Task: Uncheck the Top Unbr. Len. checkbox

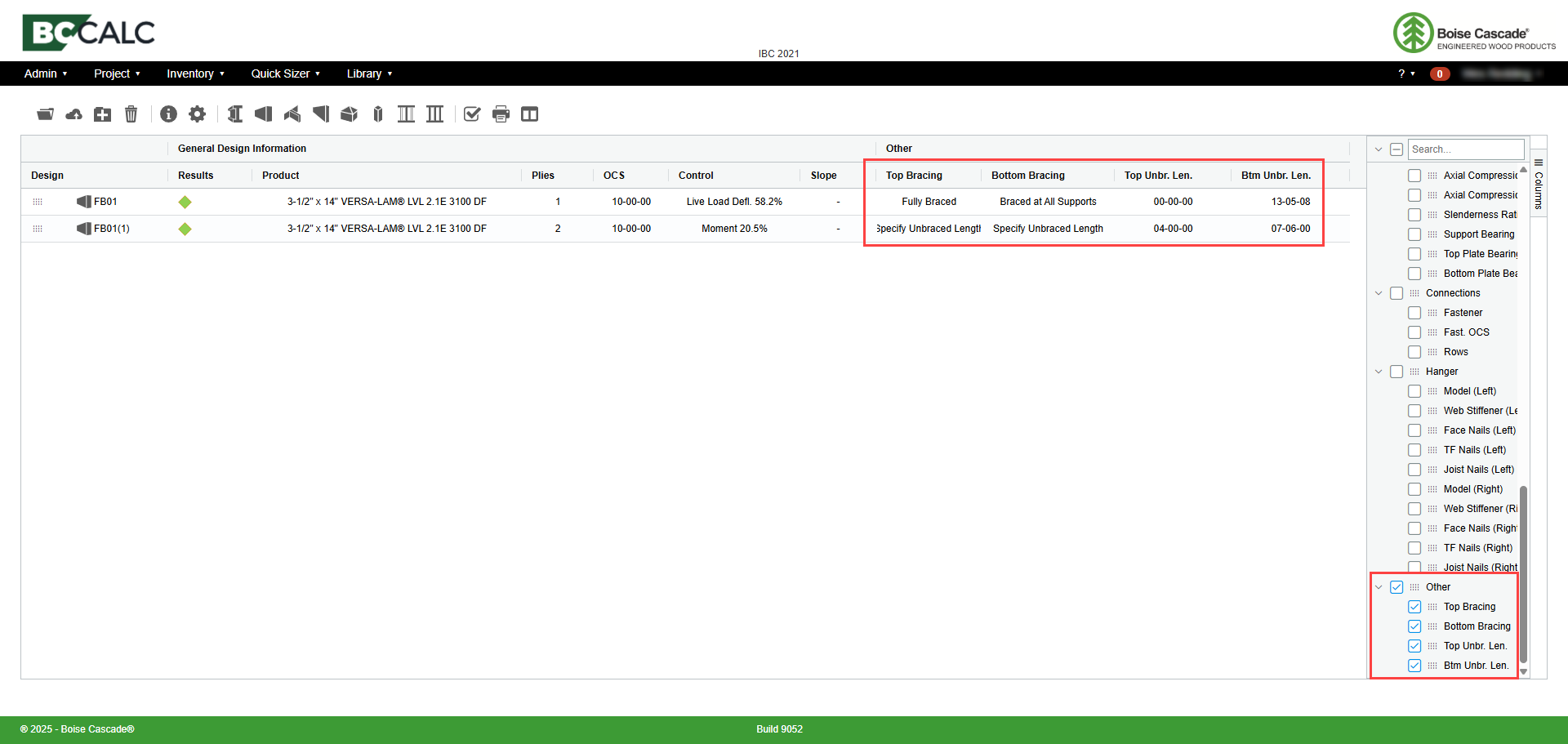Action: click(x=1414, y=646)
